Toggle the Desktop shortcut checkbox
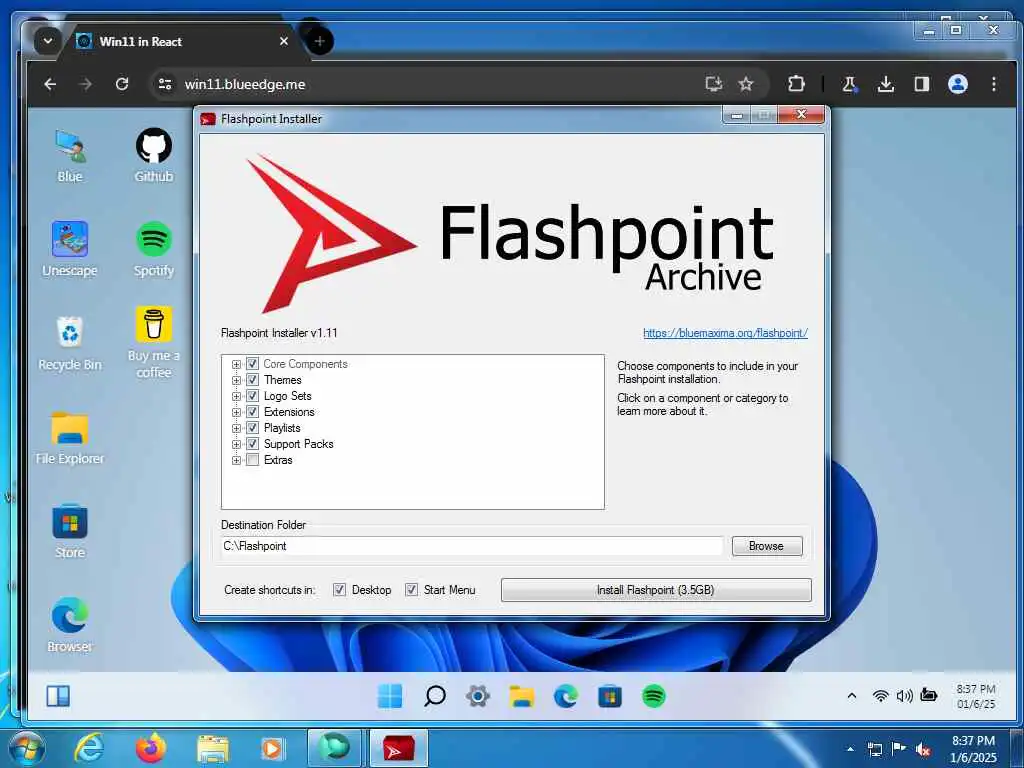Screen dimensions: 1024x768 [340, 590]
